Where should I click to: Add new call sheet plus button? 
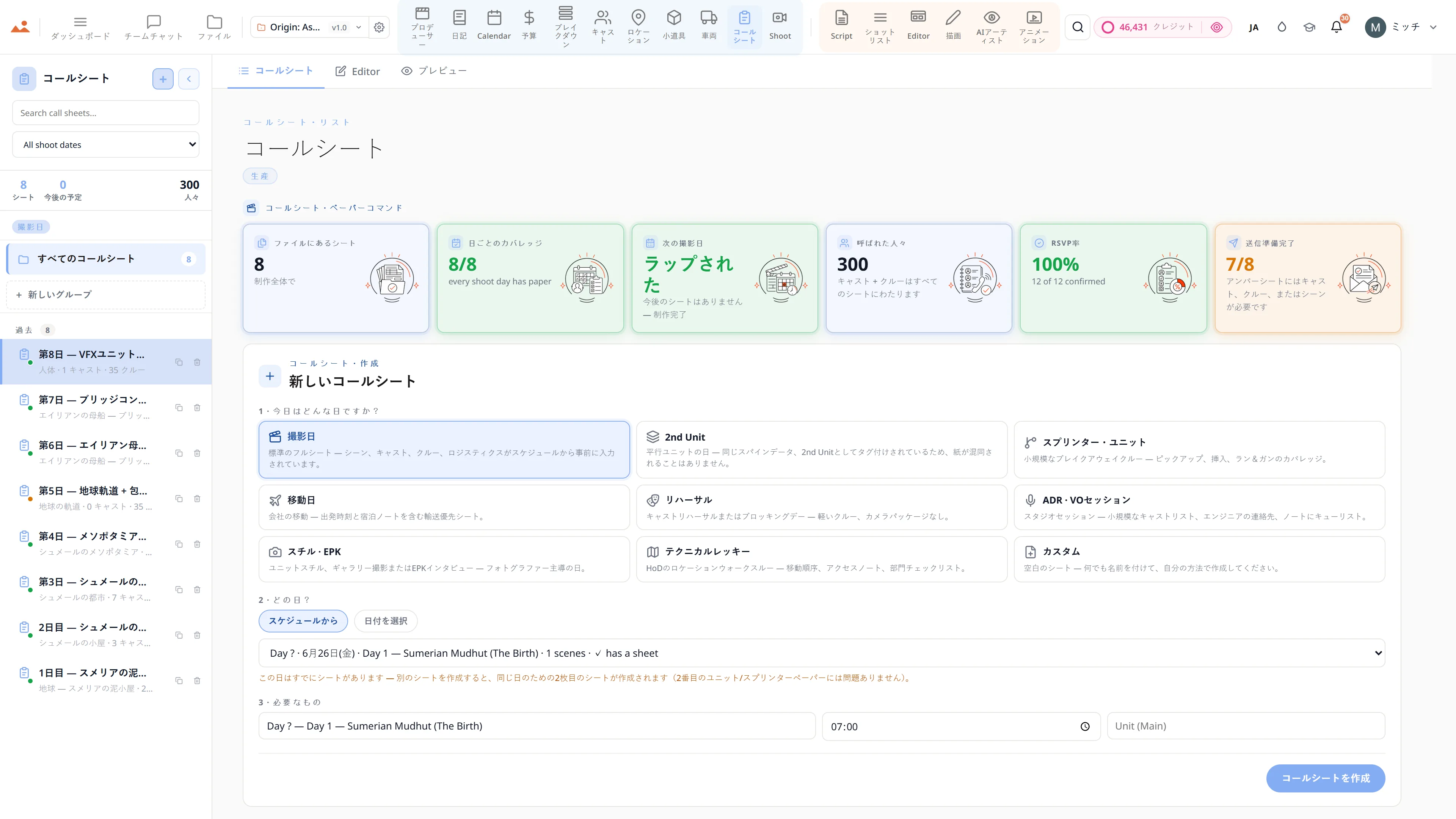(x=163, y=78)
